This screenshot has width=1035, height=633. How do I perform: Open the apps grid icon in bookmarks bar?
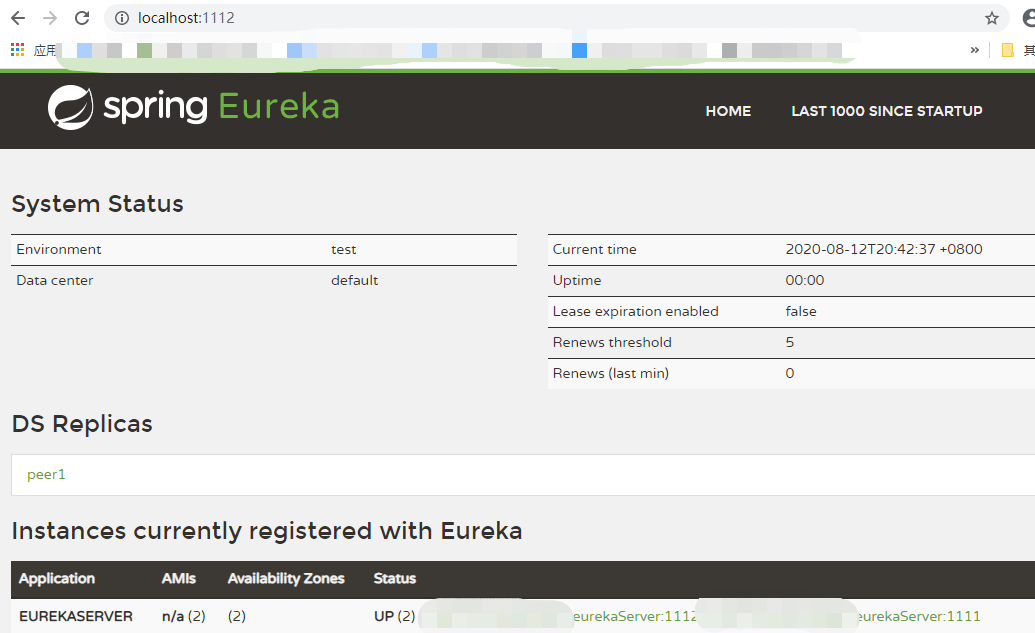pos(17,50)
